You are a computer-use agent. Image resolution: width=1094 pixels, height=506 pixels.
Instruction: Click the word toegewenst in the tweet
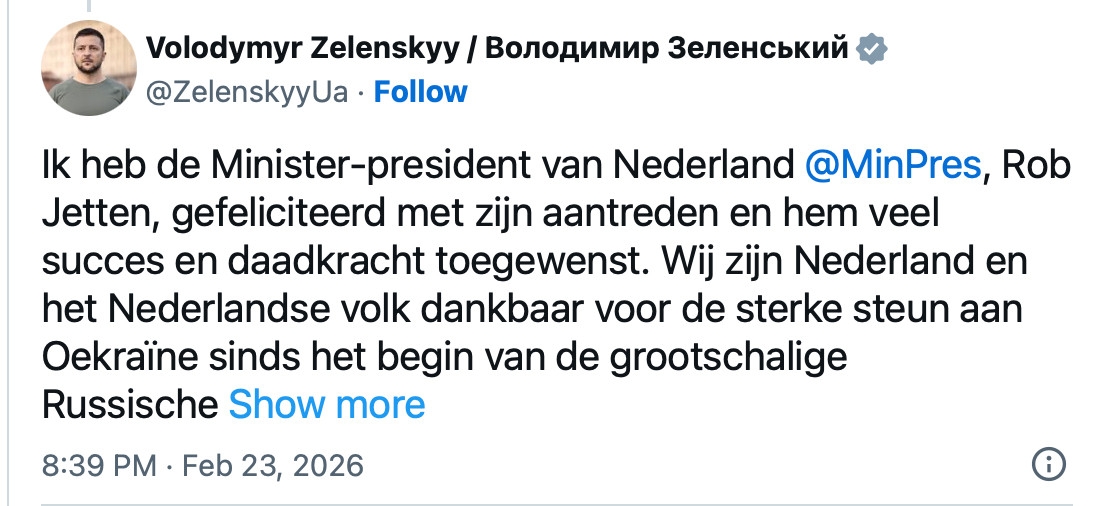click(540, 262)
